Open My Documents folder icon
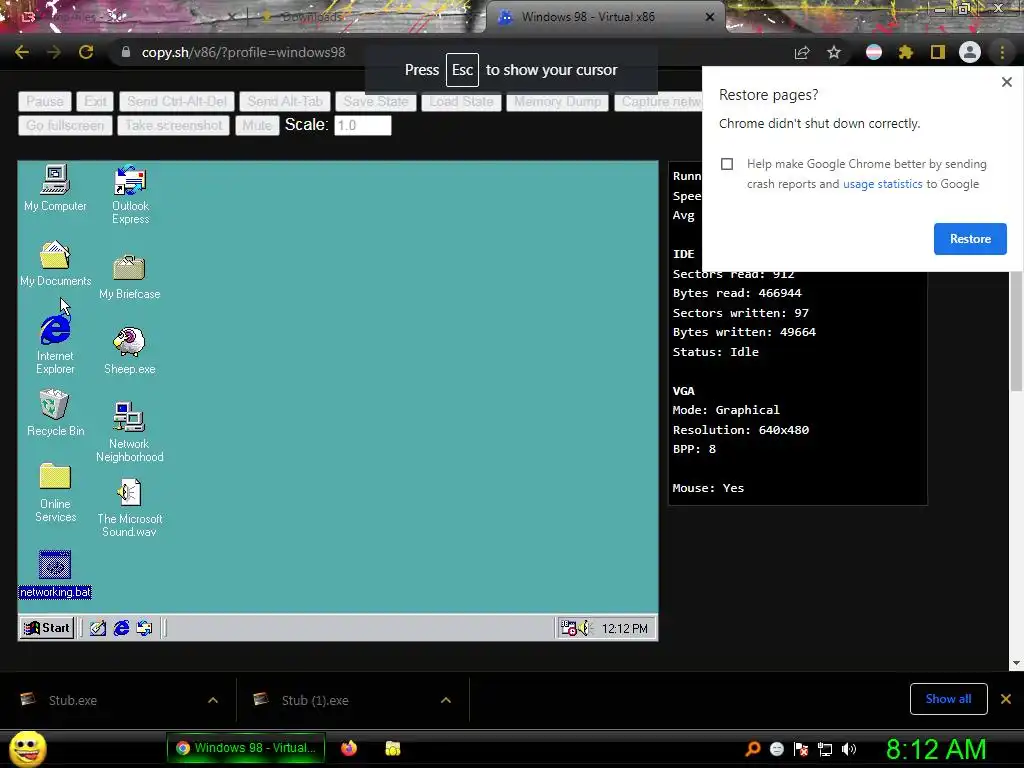 (x=55, y=263)
